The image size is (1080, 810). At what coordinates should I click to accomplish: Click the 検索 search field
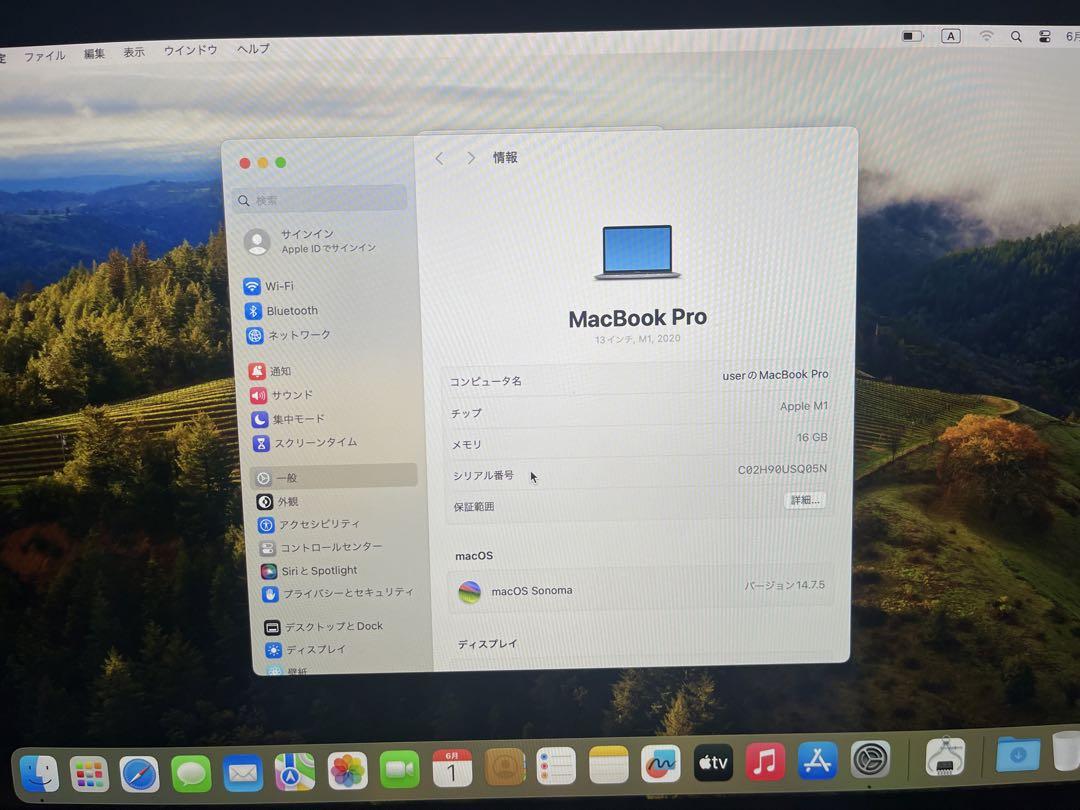(320, 199)
